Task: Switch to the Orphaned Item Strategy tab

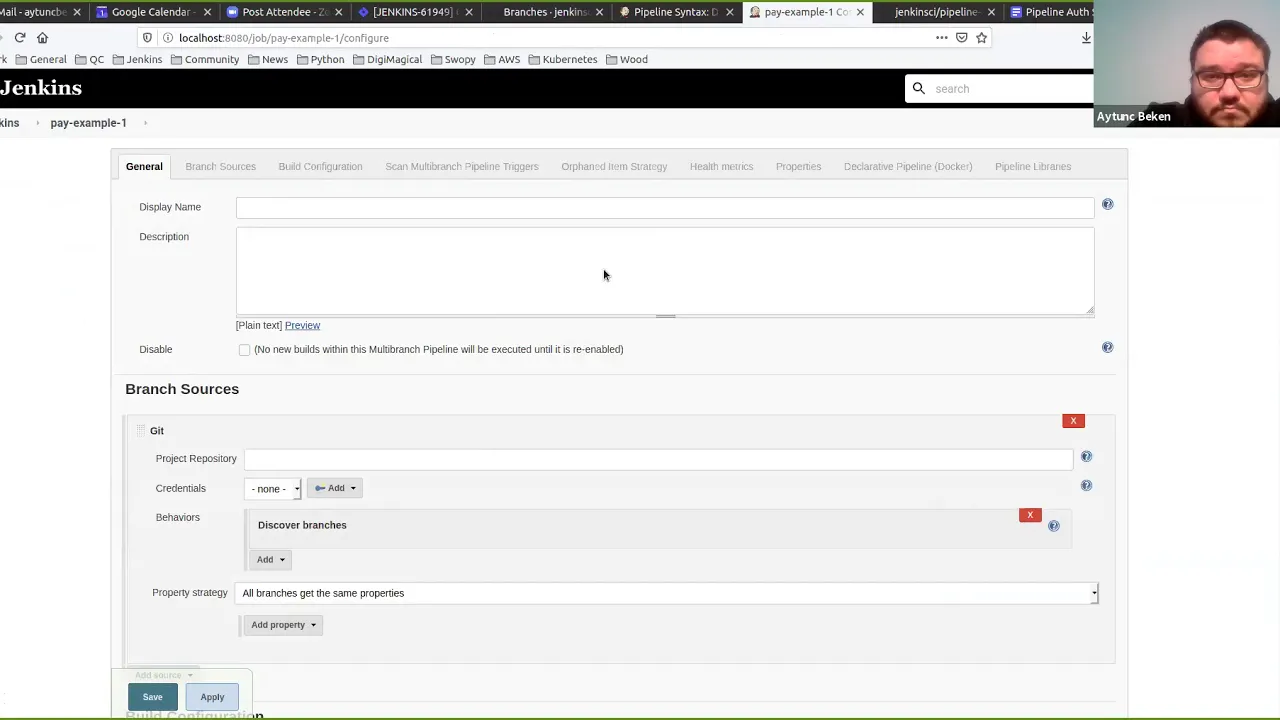Action: click(x=614, y=166)
